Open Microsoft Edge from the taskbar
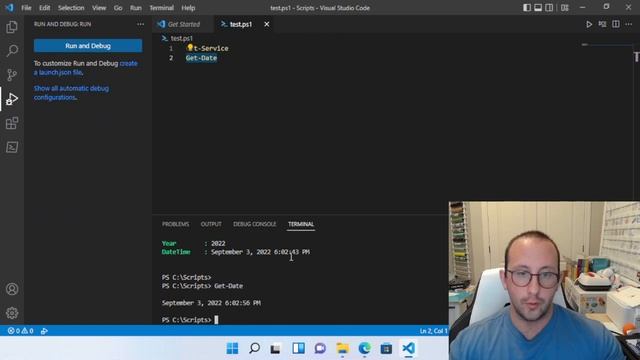The height and width of the screenshot is (360, 640). pos(364,348)
